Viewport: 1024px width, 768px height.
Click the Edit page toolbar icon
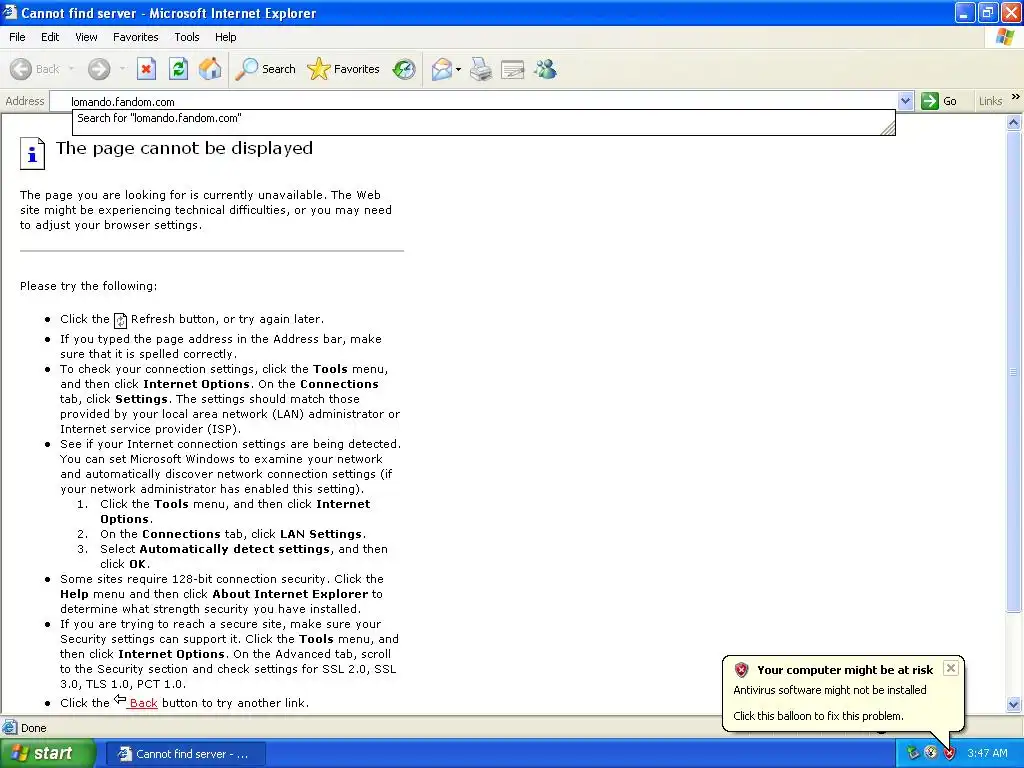pos(513,69)
